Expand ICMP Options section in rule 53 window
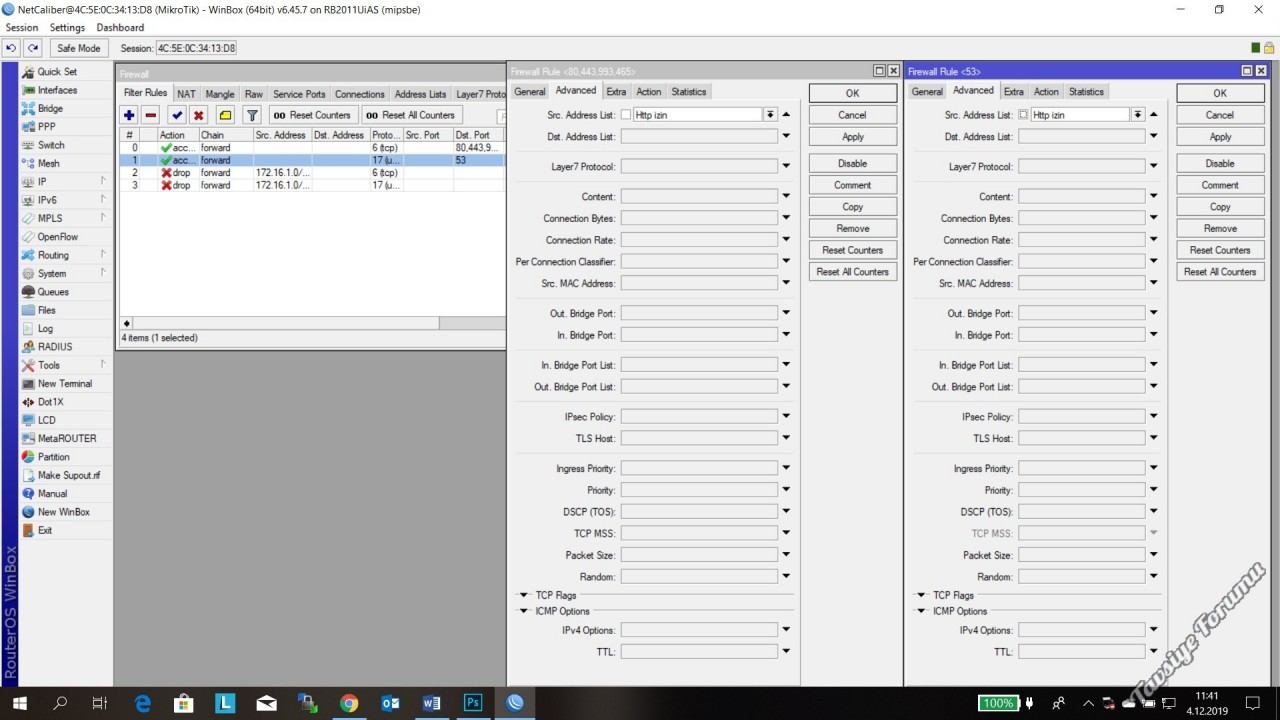 tap(921, 611)
